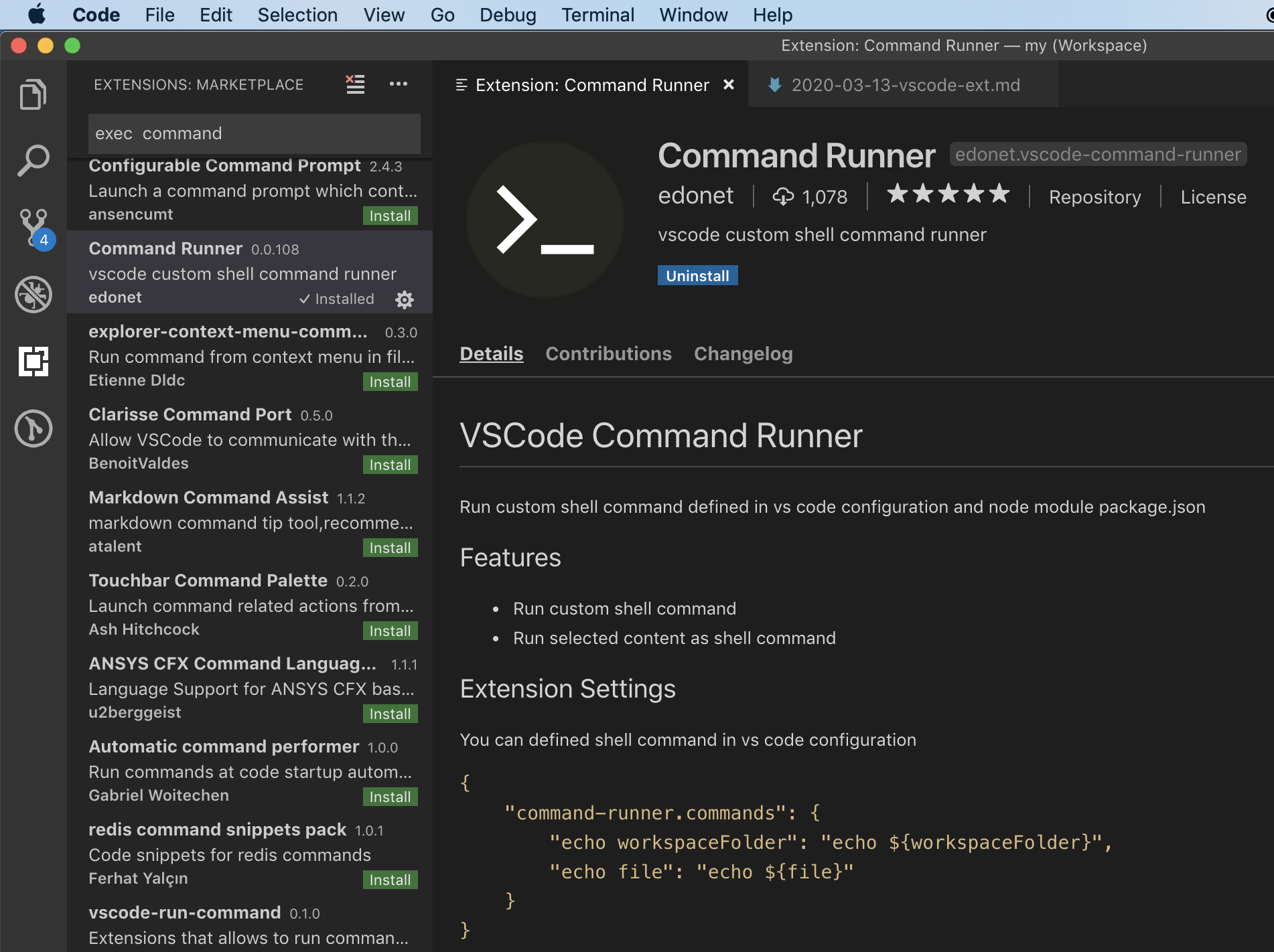The height and width of the screenshot is (952, 1274).
Task: Click the Uninstall button
Action: point(697,276)
